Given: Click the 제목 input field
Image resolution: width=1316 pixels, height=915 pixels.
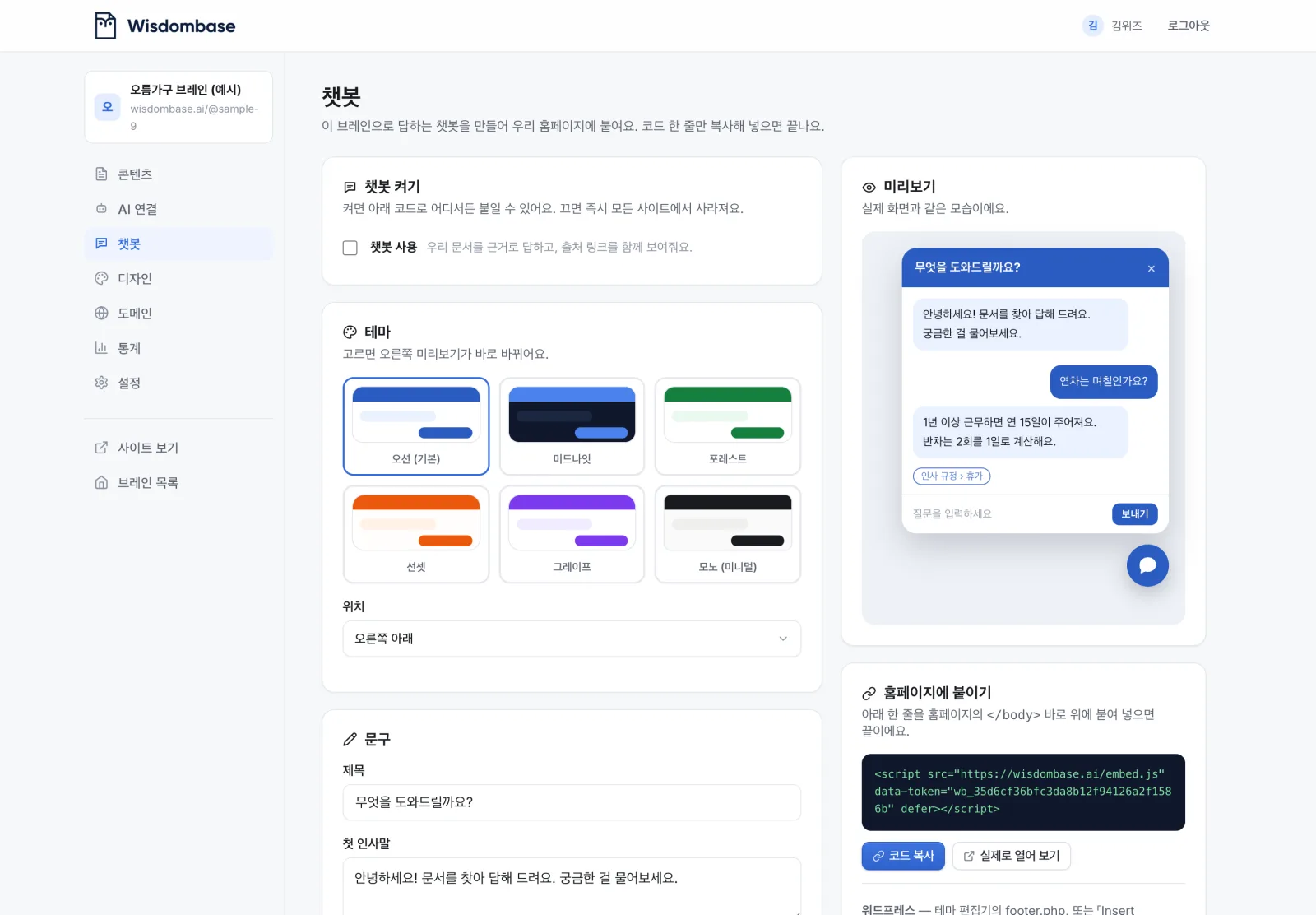Looking at the screenshot, I should (x=572, y=802).
